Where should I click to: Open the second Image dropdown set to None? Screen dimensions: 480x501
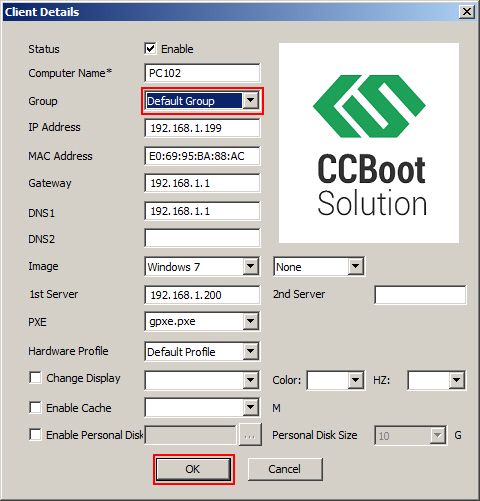click(x=319, y=266)
